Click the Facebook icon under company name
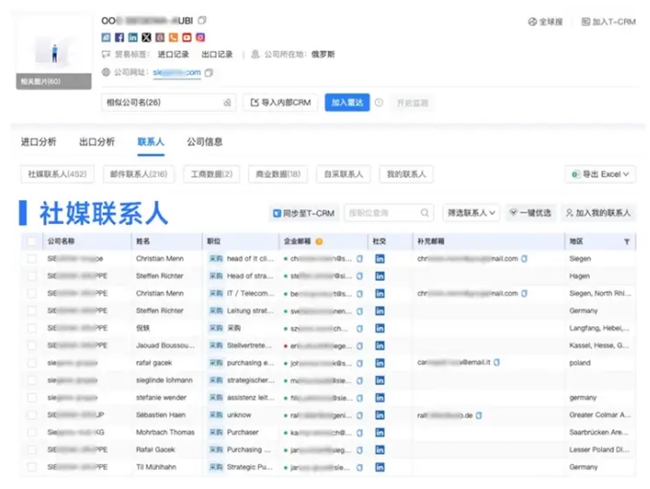 pos(120,38)
